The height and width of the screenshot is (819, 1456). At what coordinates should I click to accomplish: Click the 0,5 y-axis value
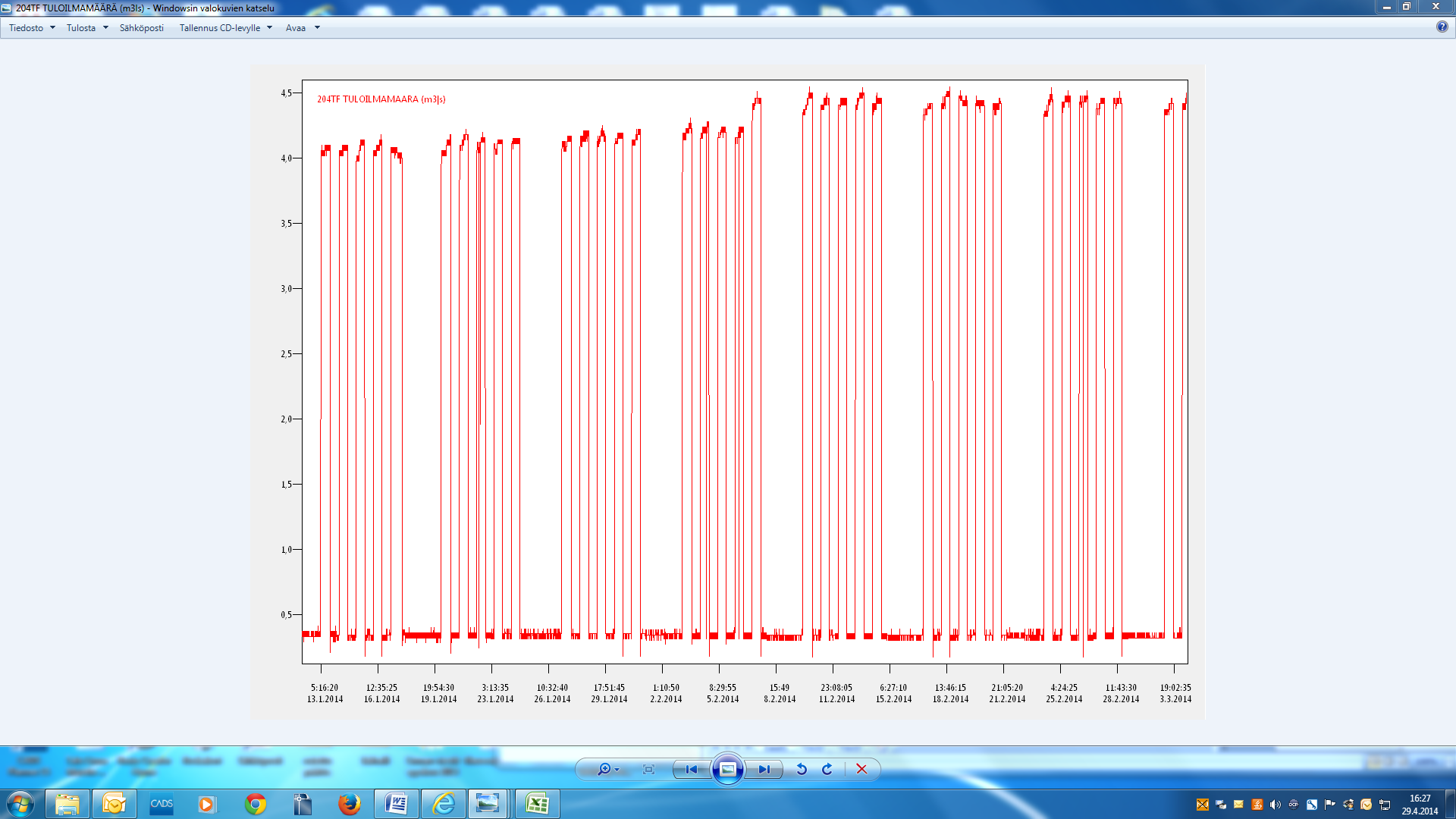point(286,615)
